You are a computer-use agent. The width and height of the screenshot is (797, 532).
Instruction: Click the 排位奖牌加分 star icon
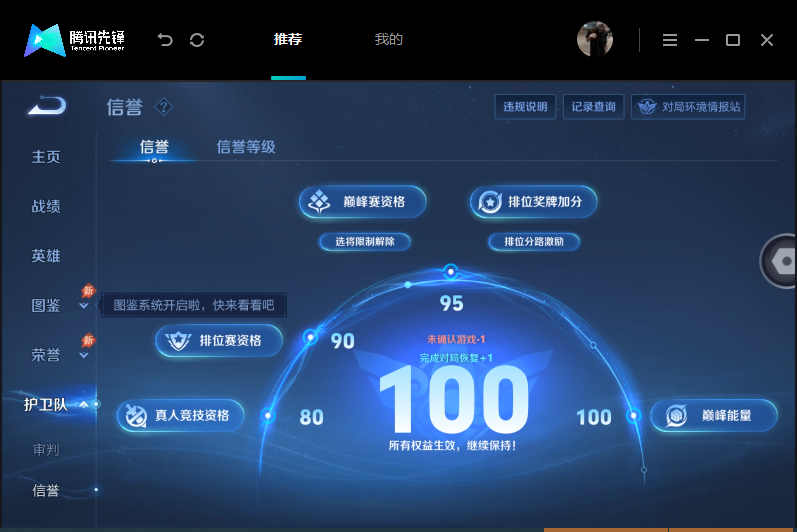point(490,202)
